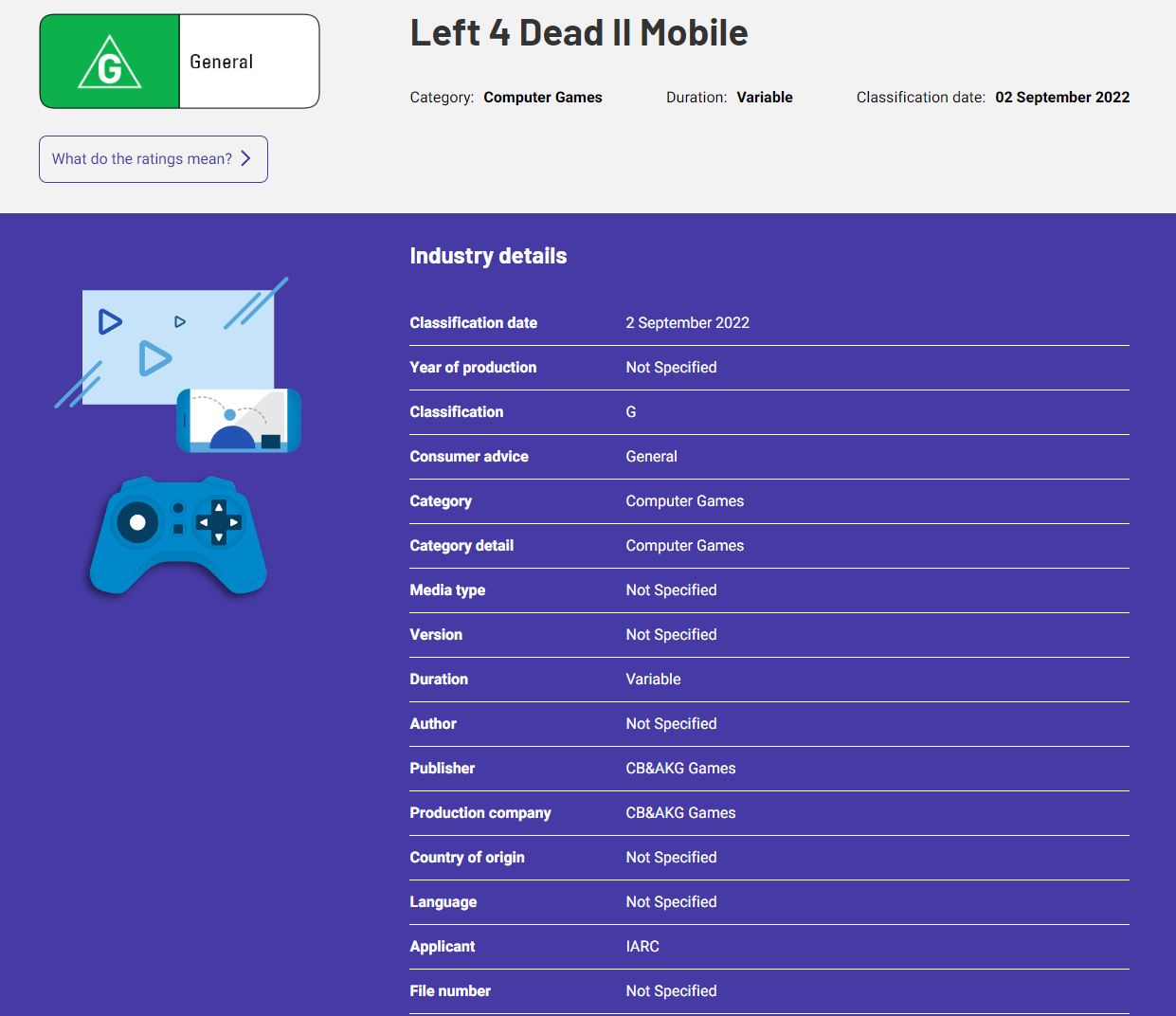The height and width of the screenshot is (1016, 1176).
Task: Click the 'Left 4 Dead II Mobile' title
Action: click(x=578, y=33)
